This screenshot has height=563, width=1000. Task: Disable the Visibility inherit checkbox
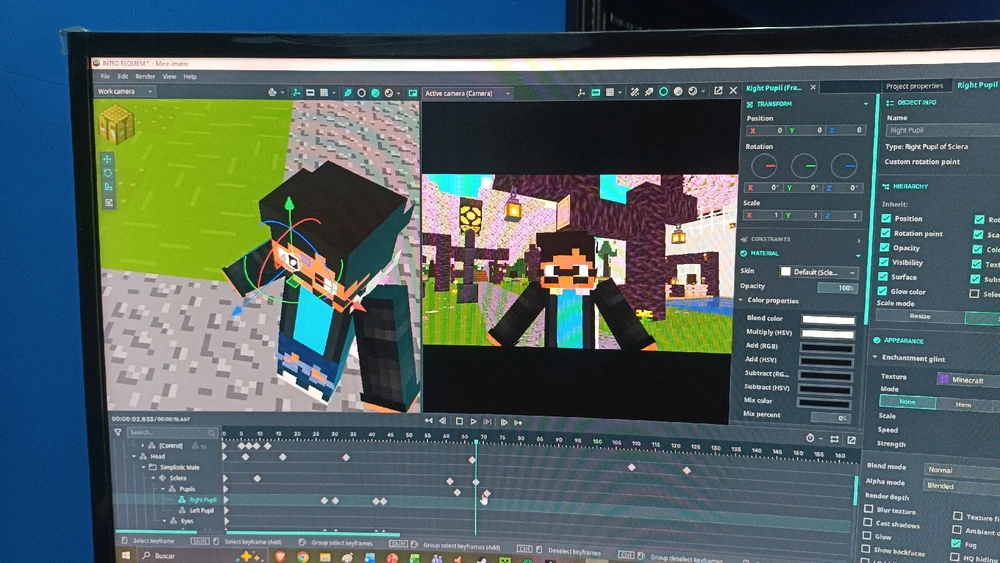point(886,262)
